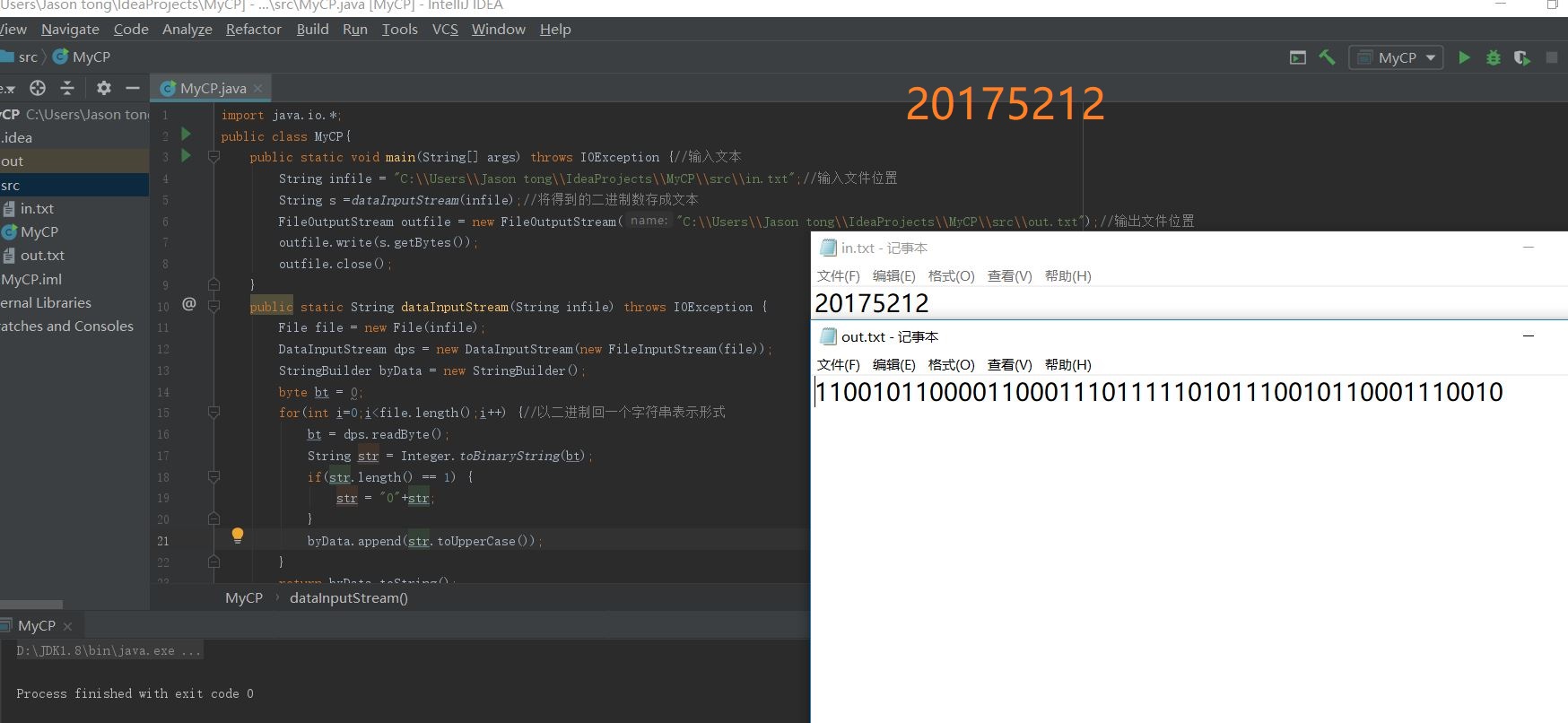Screen dimensions: 1568x723
Task: Open the Refactor menu
Action: click(x=254, y=30)
